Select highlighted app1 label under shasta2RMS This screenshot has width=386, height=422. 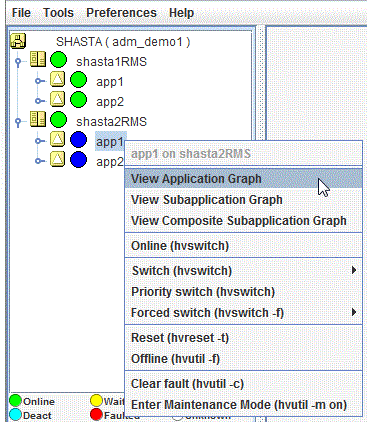[x=109, y=142]
